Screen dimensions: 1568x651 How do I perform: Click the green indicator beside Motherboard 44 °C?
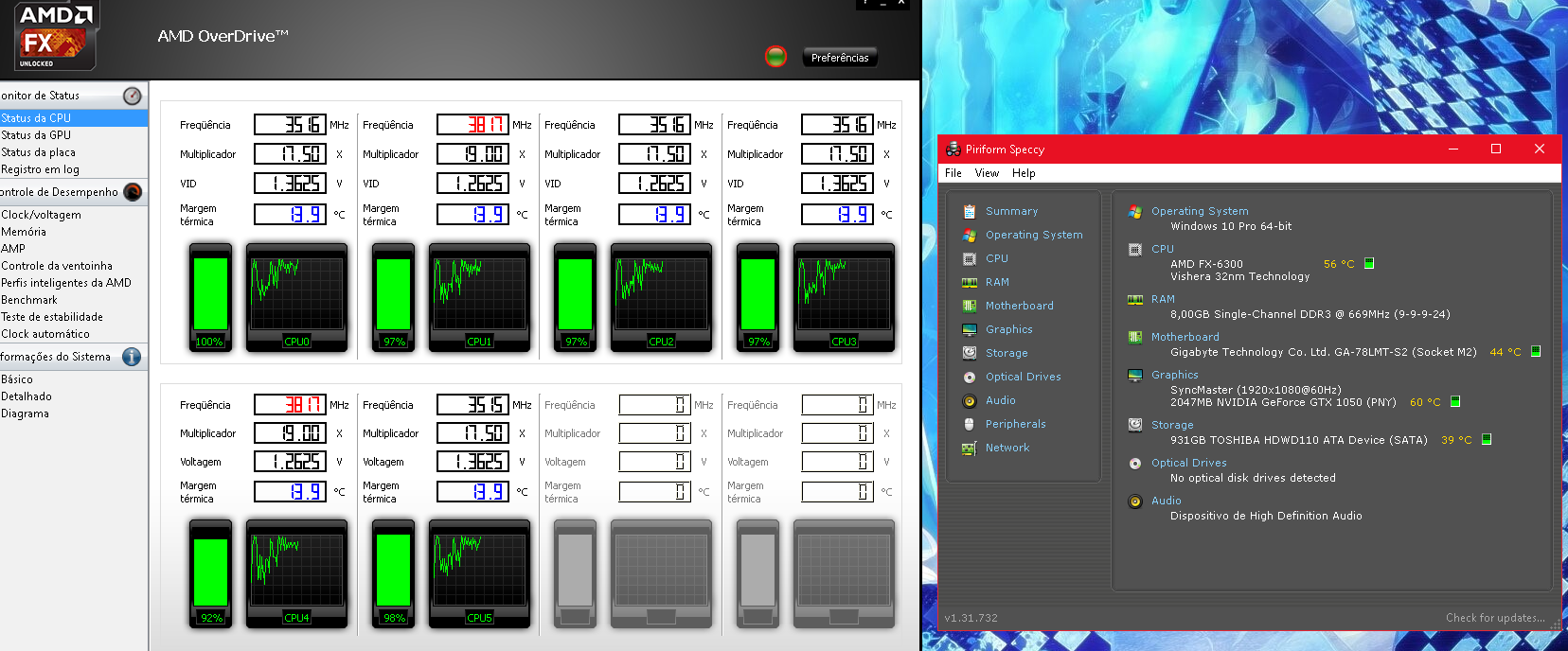pyautogui.click(x=1536, y=352)
